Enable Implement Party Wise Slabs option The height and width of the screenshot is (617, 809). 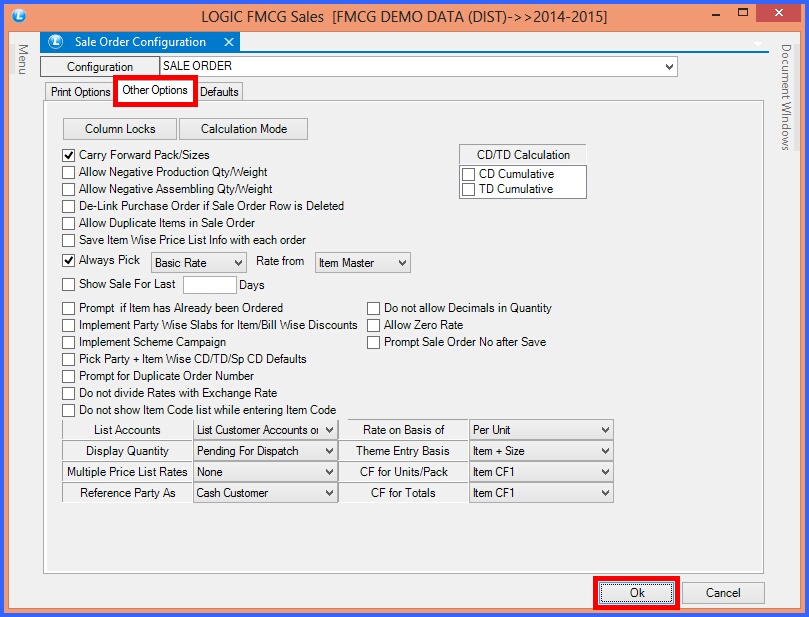coord(68,325)
